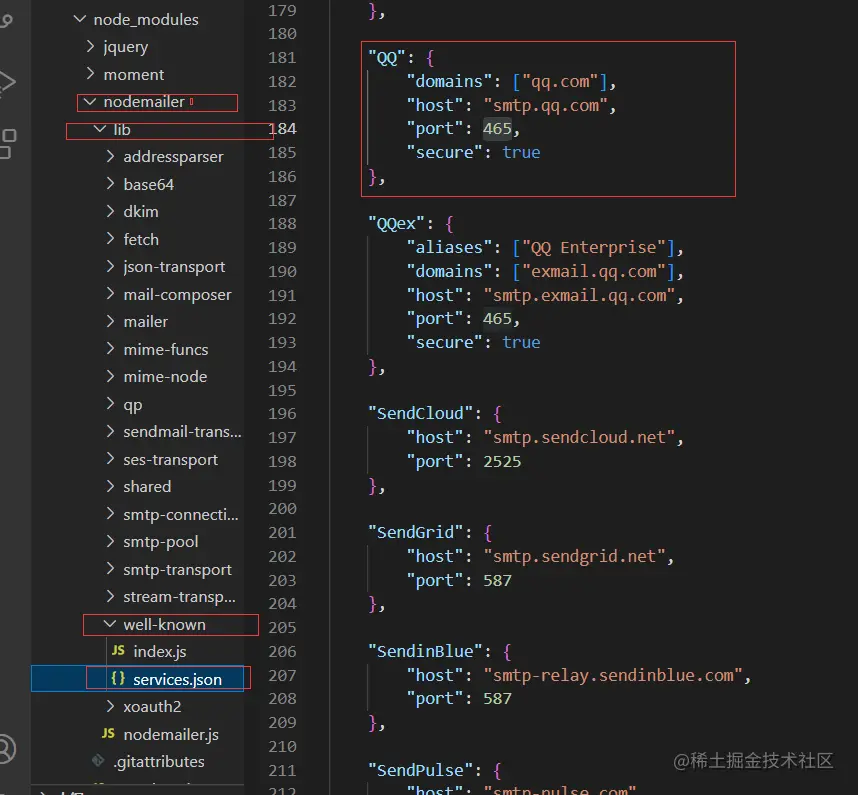This screenshot has width=858, height=795.
Task: Click the "qq.com" domain string
Action: tap(560, 82)
